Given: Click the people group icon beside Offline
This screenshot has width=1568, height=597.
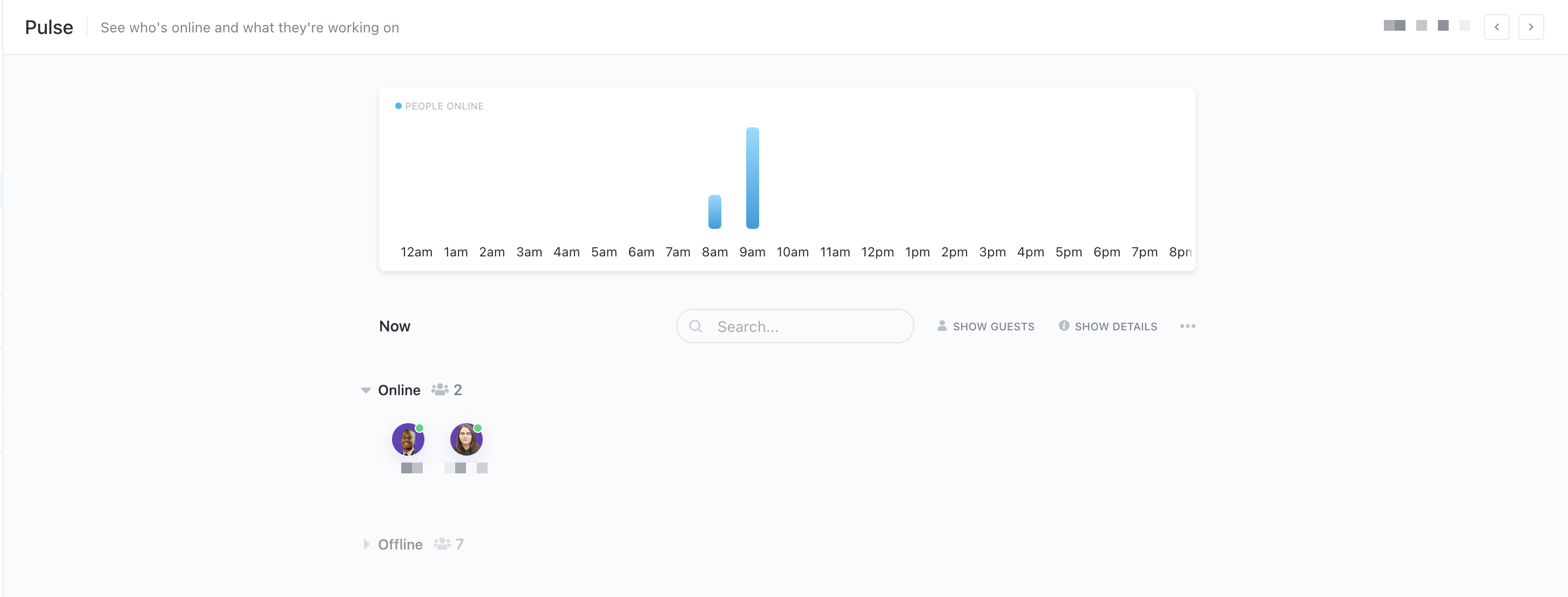Looking at the screenshot, I should (x=442, y=544).
